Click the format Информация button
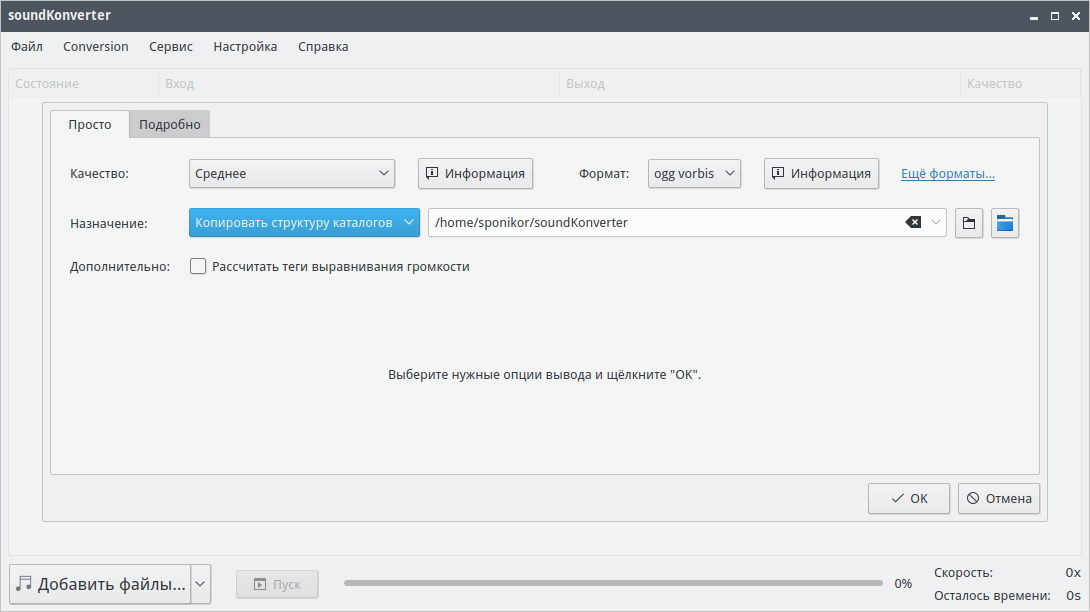The height and width of the screenshot is (612, 1090). click(821, 173)
